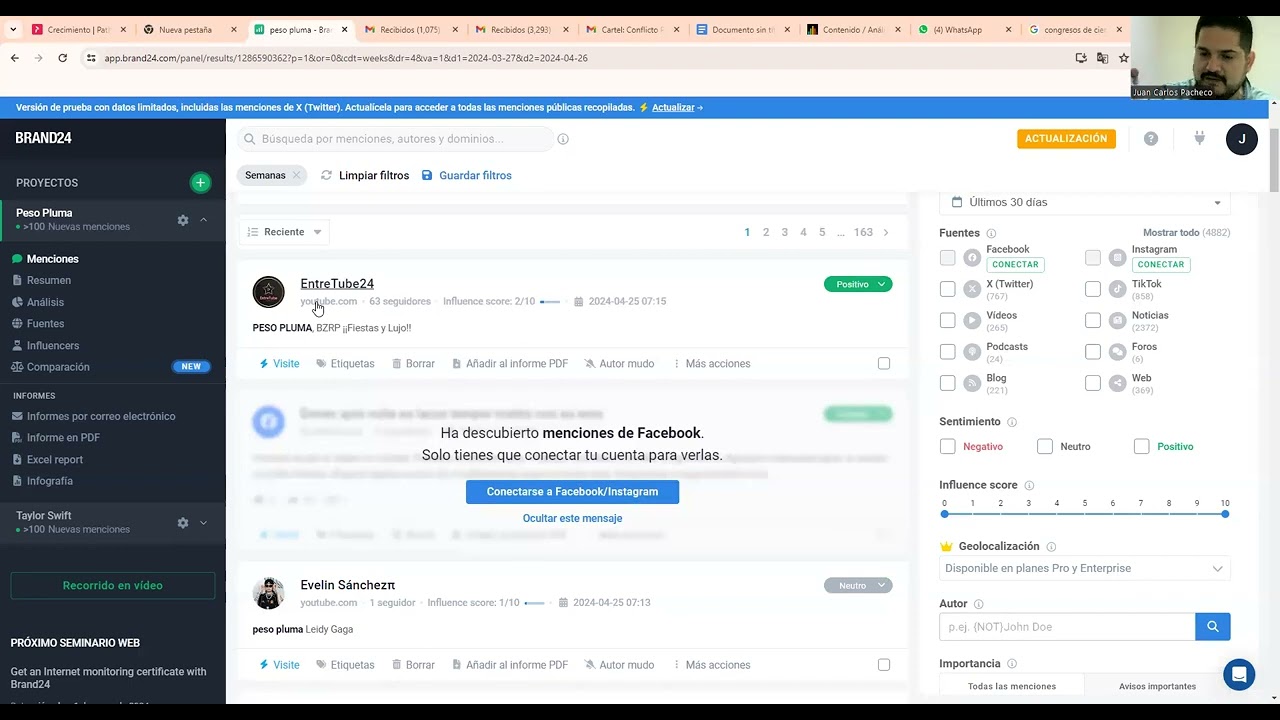Image resolution: width=1280 pixels, height=720 pixels.
Task: Select Avisos importantes tab
Action: coord(1157,686)
